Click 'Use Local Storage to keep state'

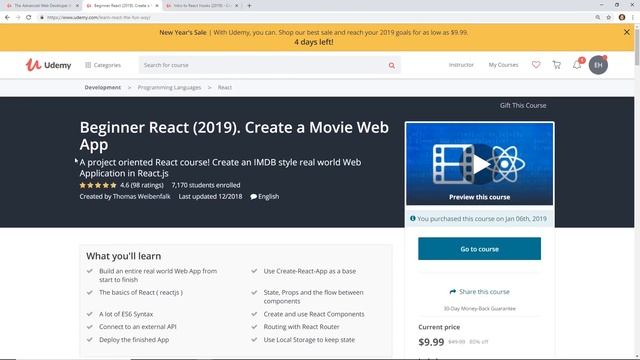point(309,340)
